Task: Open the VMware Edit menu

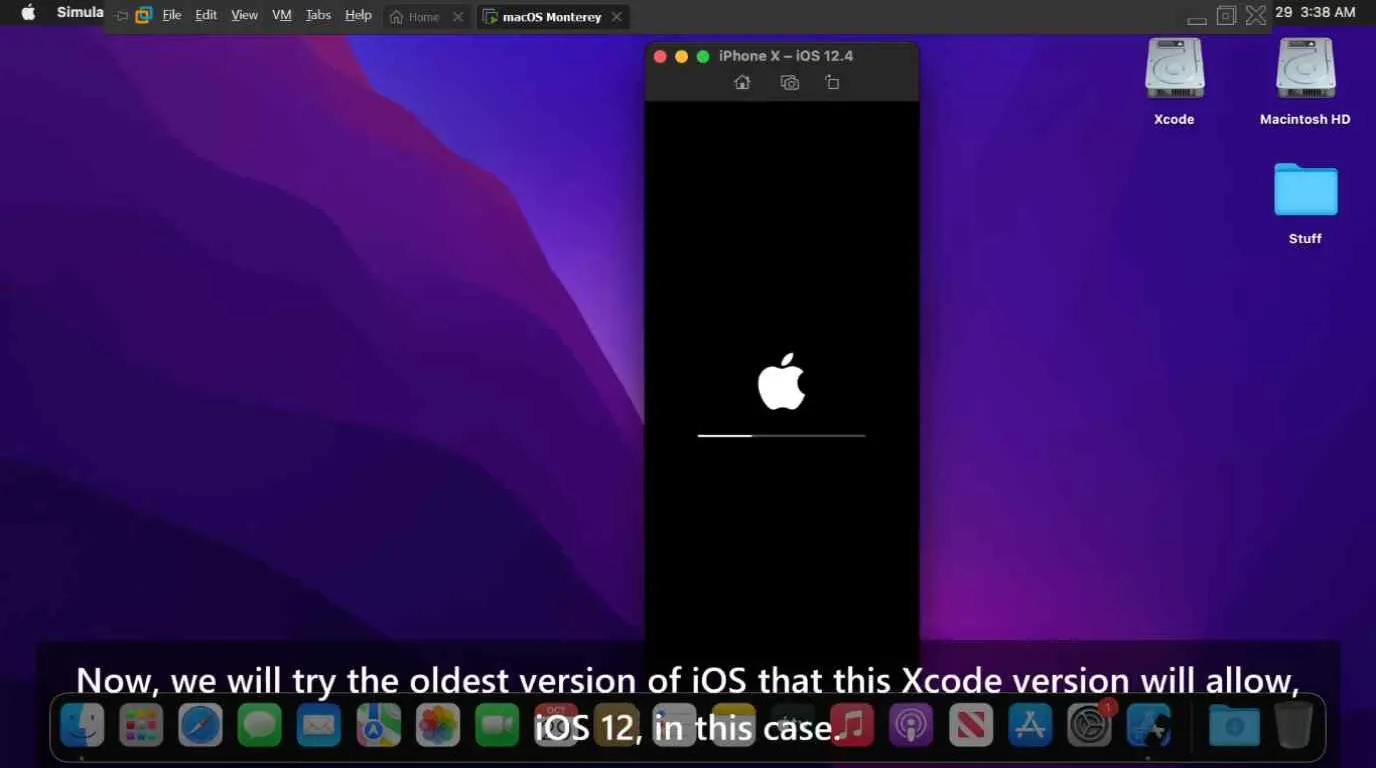Action: [206, 15]
